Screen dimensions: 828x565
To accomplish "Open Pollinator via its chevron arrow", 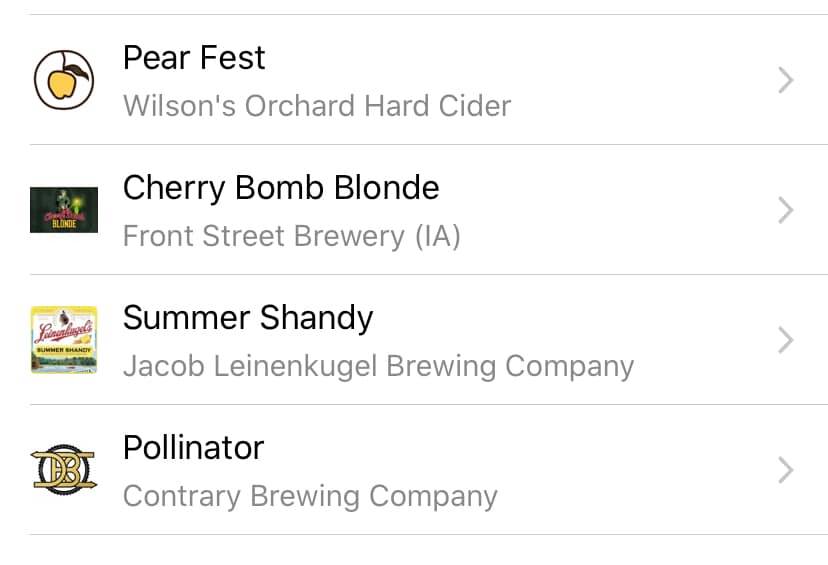I will pyautogui.click(x=786, y=470).
